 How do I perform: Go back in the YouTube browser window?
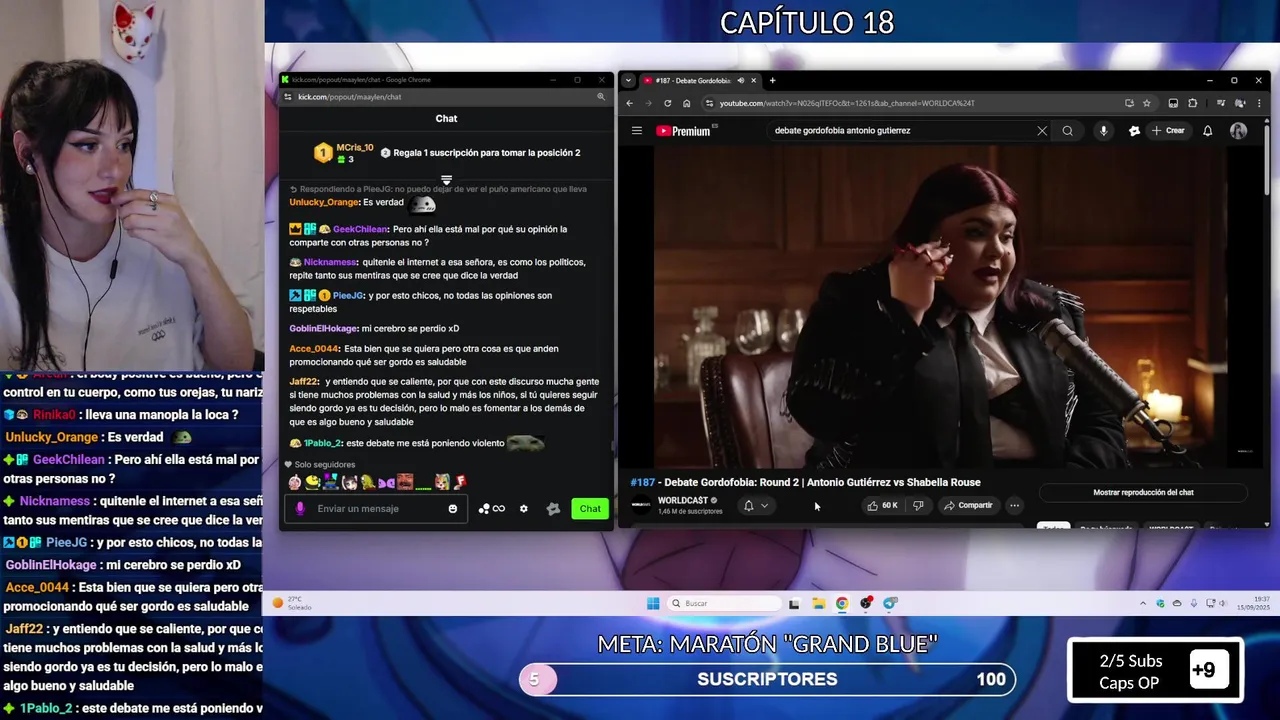(x=629, y=103)
